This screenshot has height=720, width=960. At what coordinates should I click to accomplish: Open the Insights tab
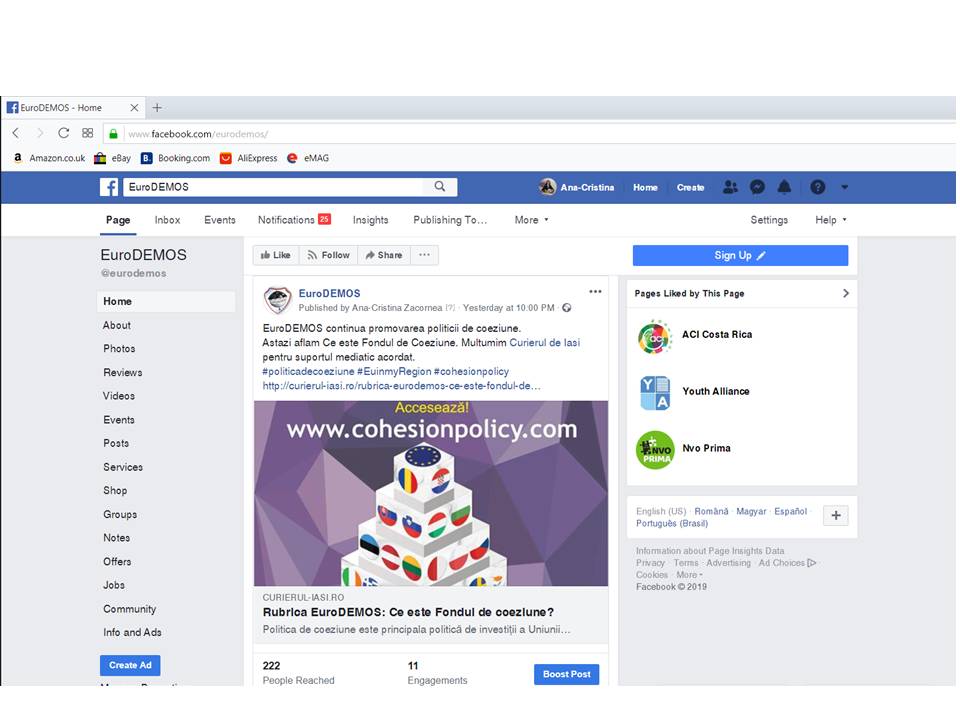[x=370, y=220]
